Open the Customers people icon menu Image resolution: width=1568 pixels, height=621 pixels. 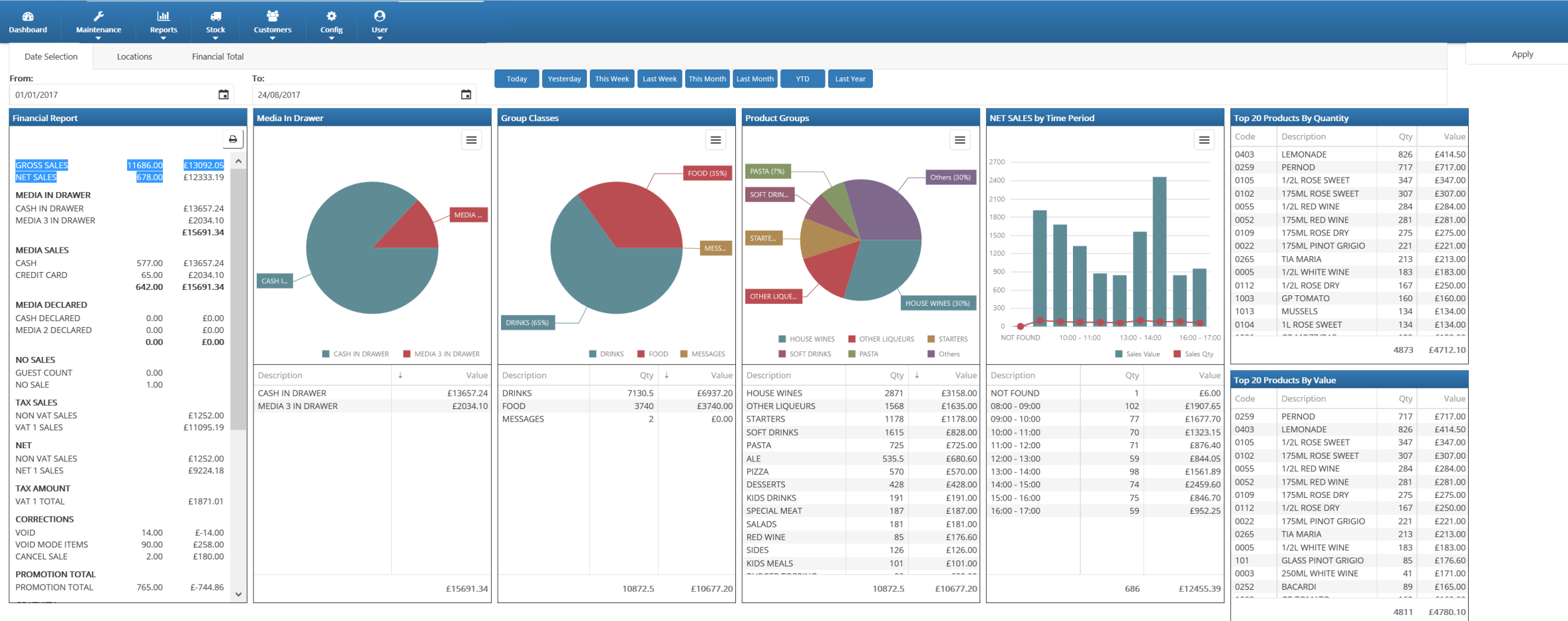(x=273, y=22)
